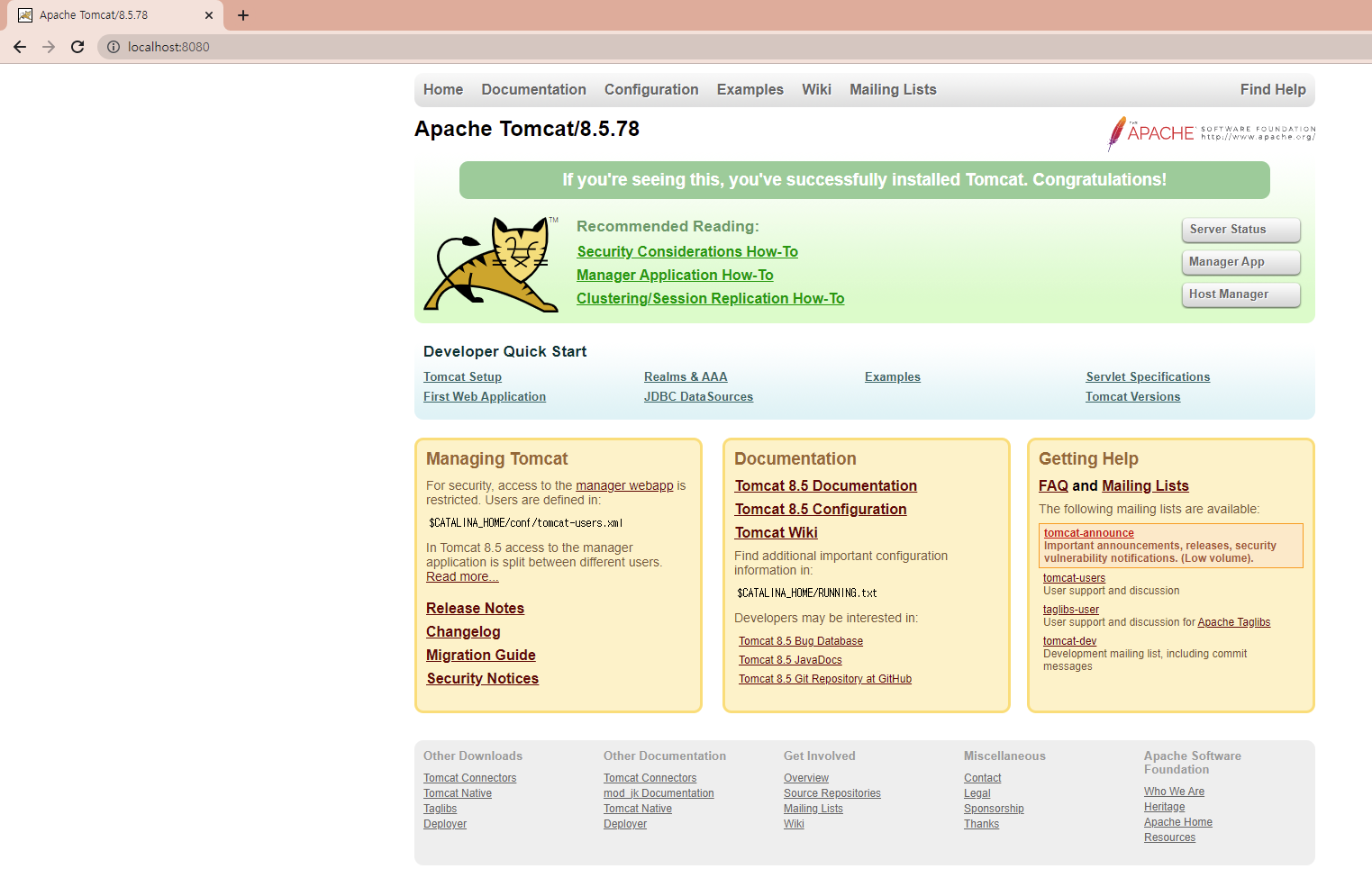Open Tomcat 8.5 Git Repository at GitHub

pyautogui.click(x=825, y=679)
